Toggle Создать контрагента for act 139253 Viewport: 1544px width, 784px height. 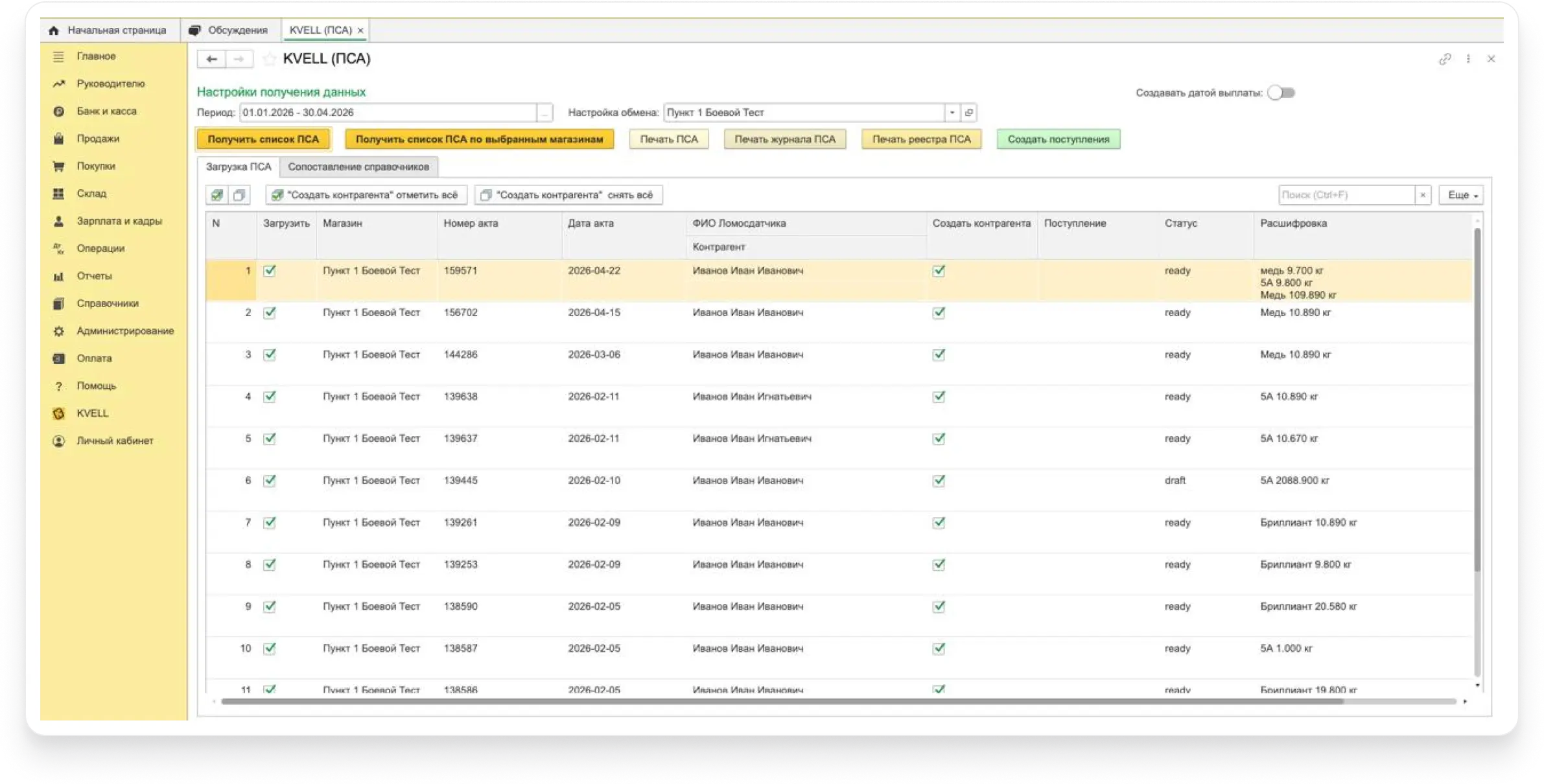(x=939, y=565)
